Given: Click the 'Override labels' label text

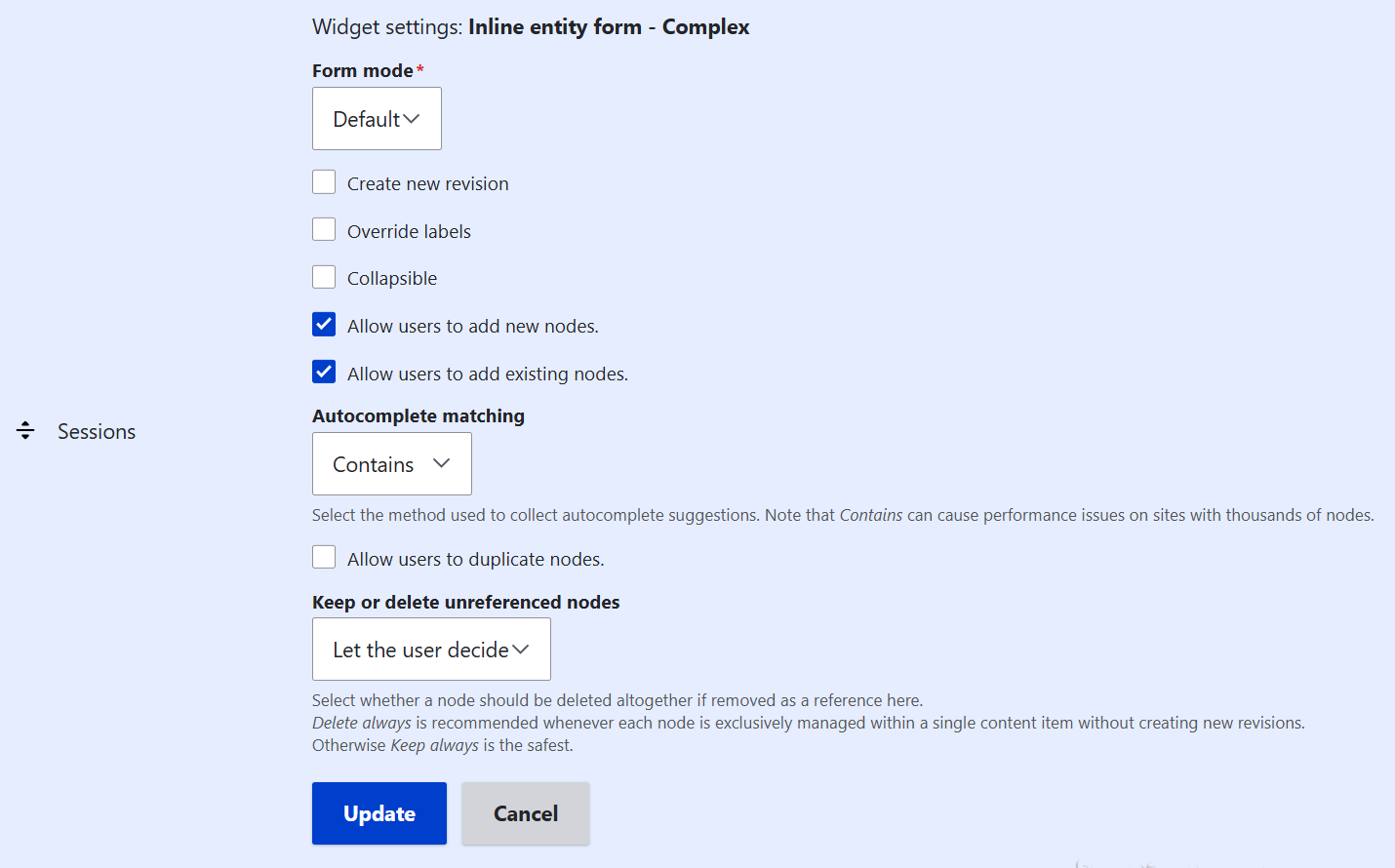Looking at the screenshot, I should (409, 230).
